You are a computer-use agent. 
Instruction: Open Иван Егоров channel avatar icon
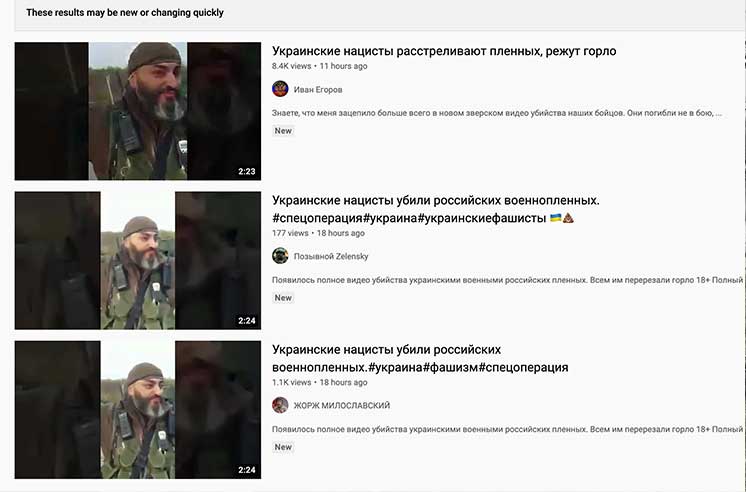(x=280, y=89)
